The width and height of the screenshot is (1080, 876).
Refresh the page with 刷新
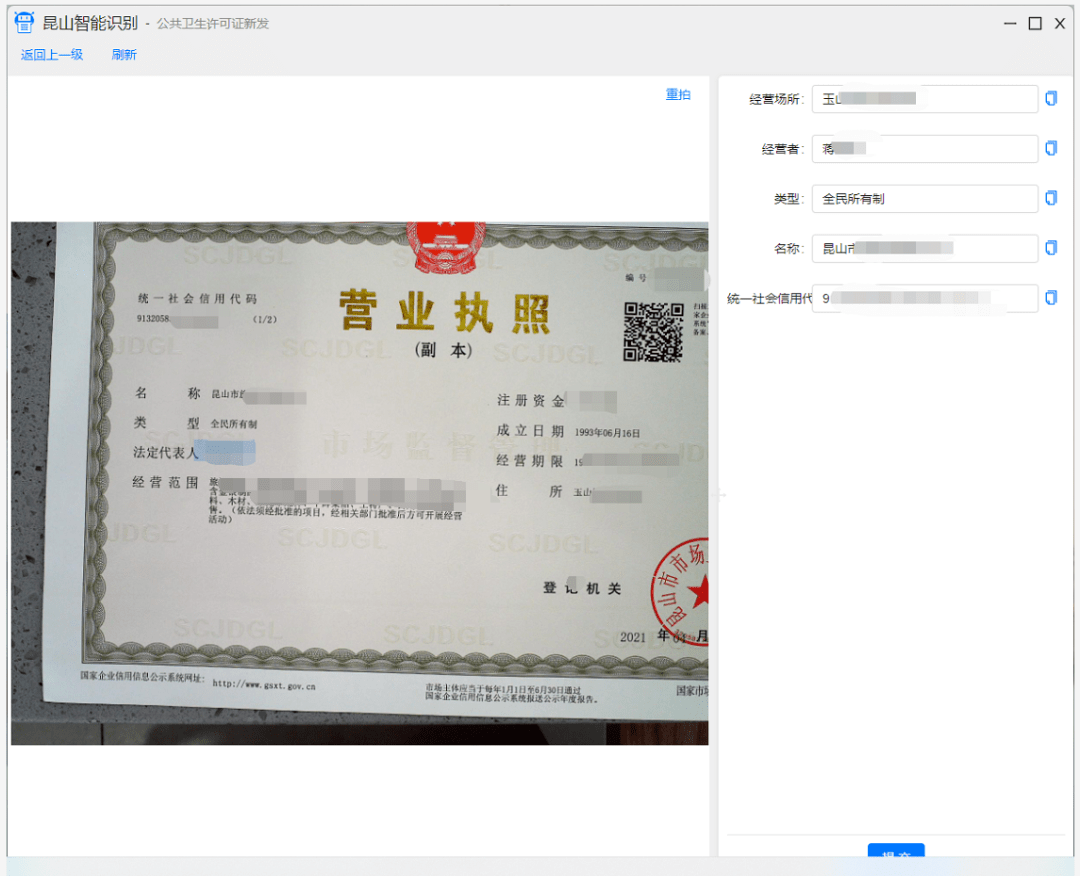click(x=124, y=55)
